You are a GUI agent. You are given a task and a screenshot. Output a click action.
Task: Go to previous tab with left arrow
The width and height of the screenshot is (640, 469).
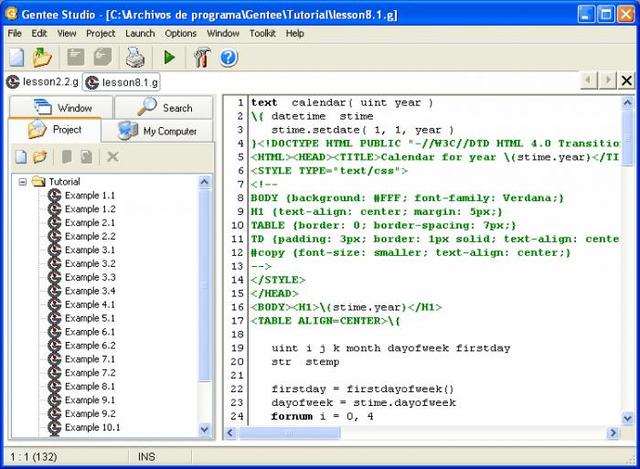(x=589, y=80)
